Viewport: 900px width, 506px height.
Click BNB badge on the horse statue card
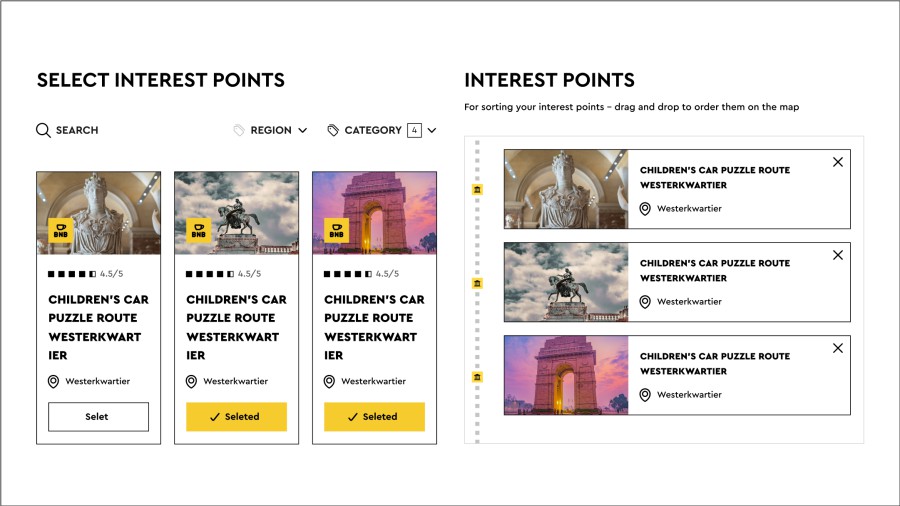click(x=198, y=231)
